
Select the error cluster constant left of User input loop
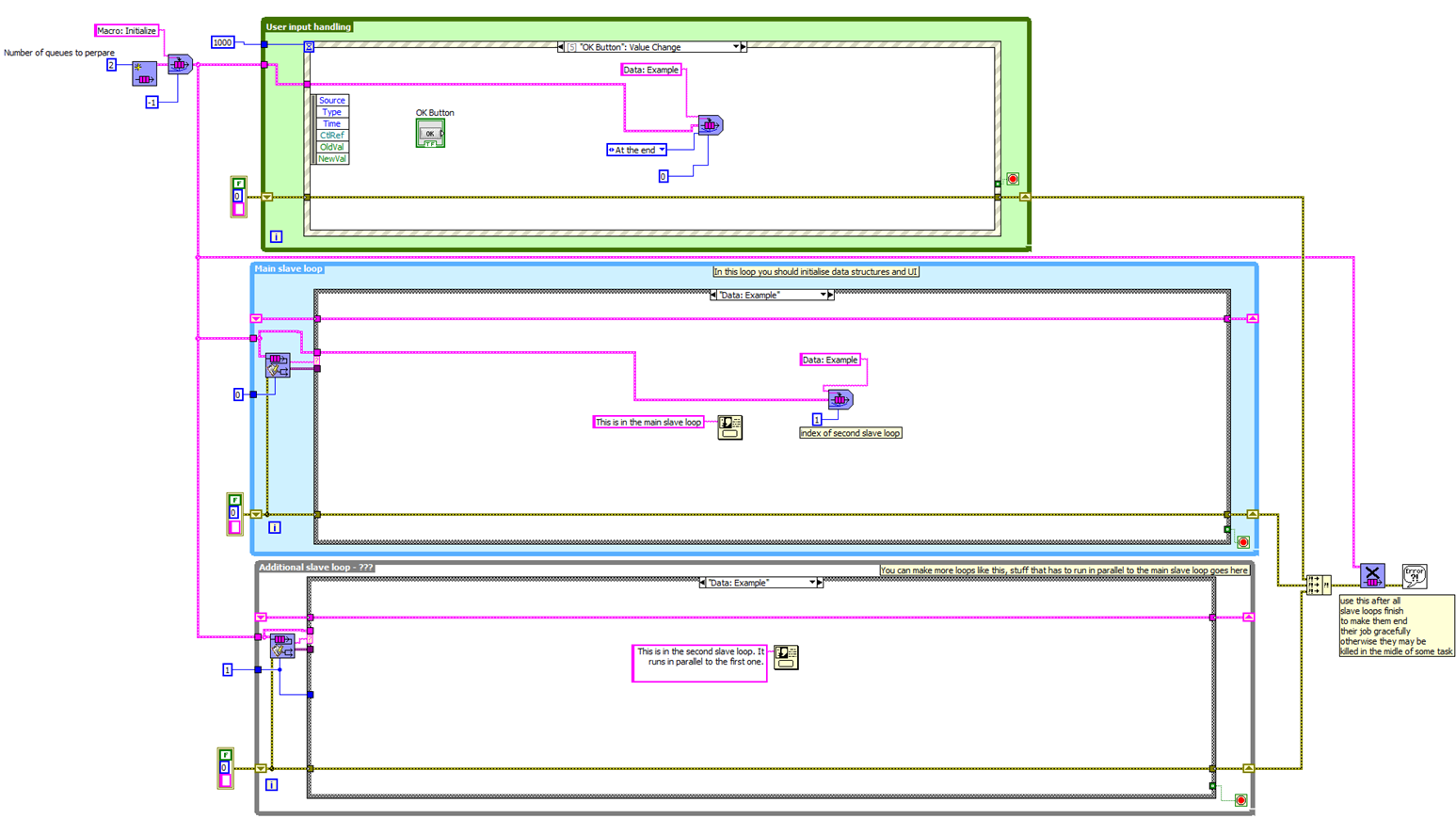tap(239, 197)
